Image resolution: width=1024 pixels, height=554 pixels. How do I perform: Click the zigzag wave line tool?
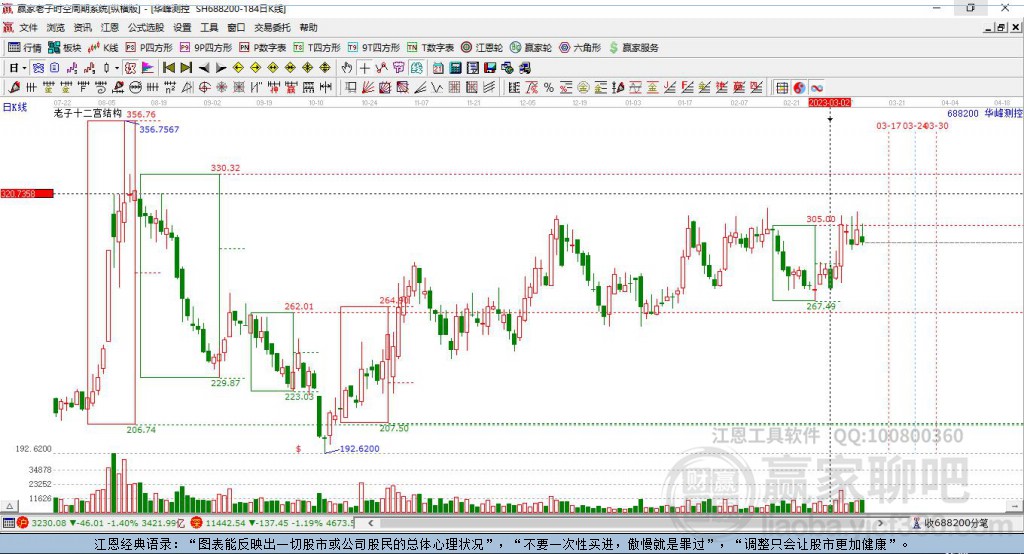point(436,88)
